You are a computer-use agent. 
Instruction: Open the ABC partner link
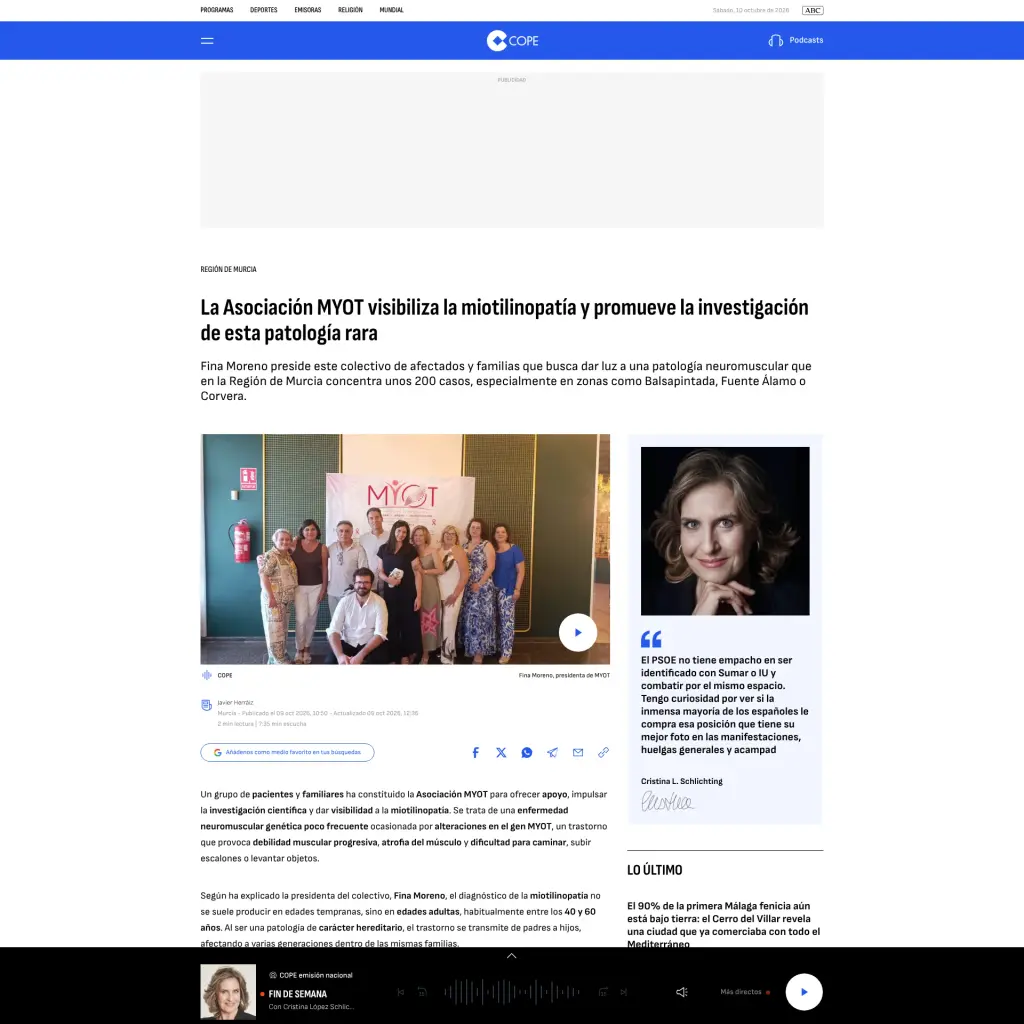point(812,10)
